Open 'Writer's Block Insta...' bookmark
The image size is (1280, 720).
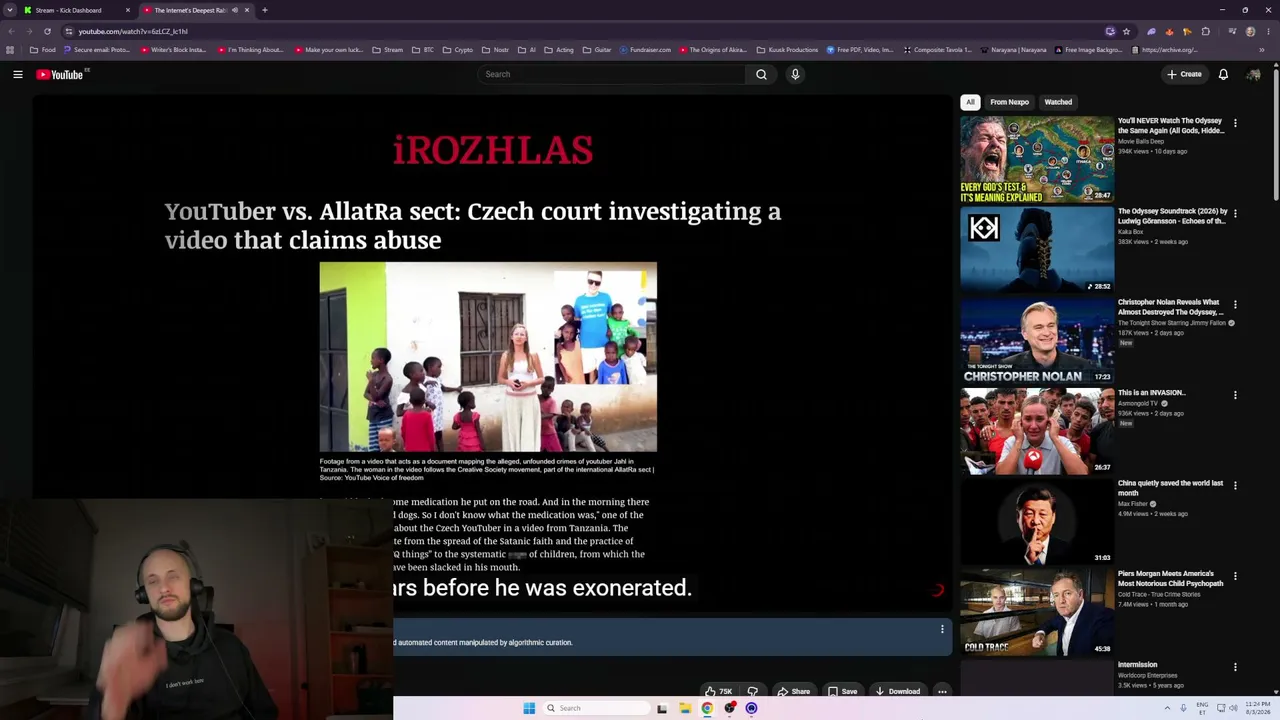coord(173,50)
